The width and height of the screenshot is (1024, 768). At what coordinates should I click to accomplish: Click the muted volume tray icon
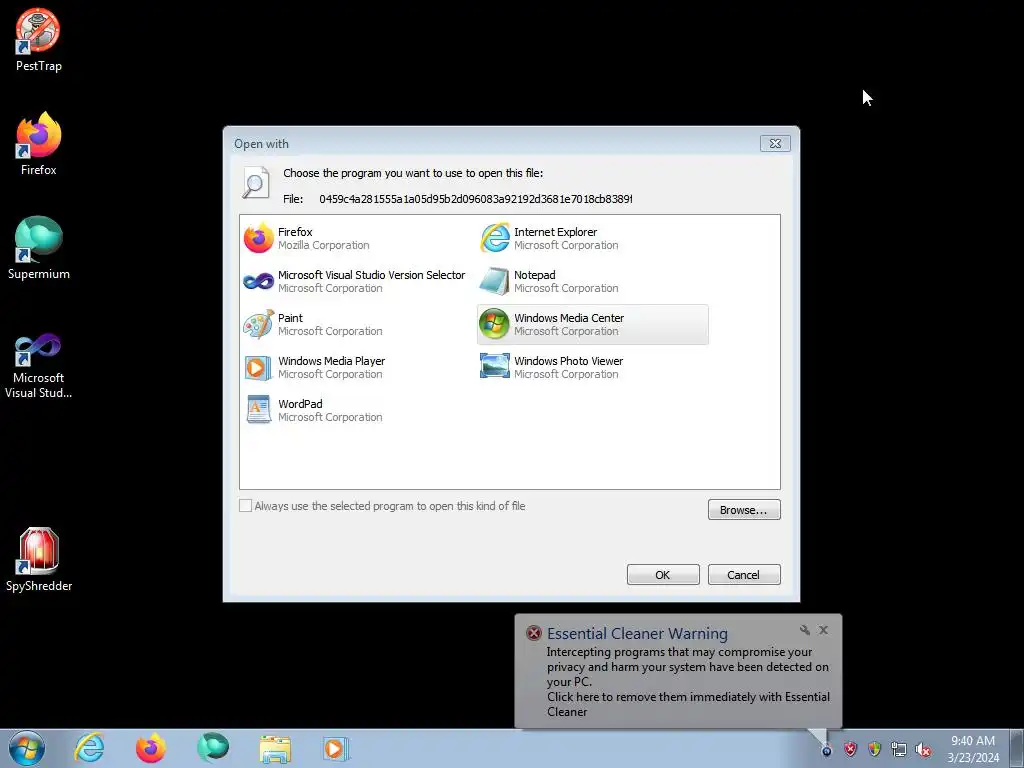[923, 750]
